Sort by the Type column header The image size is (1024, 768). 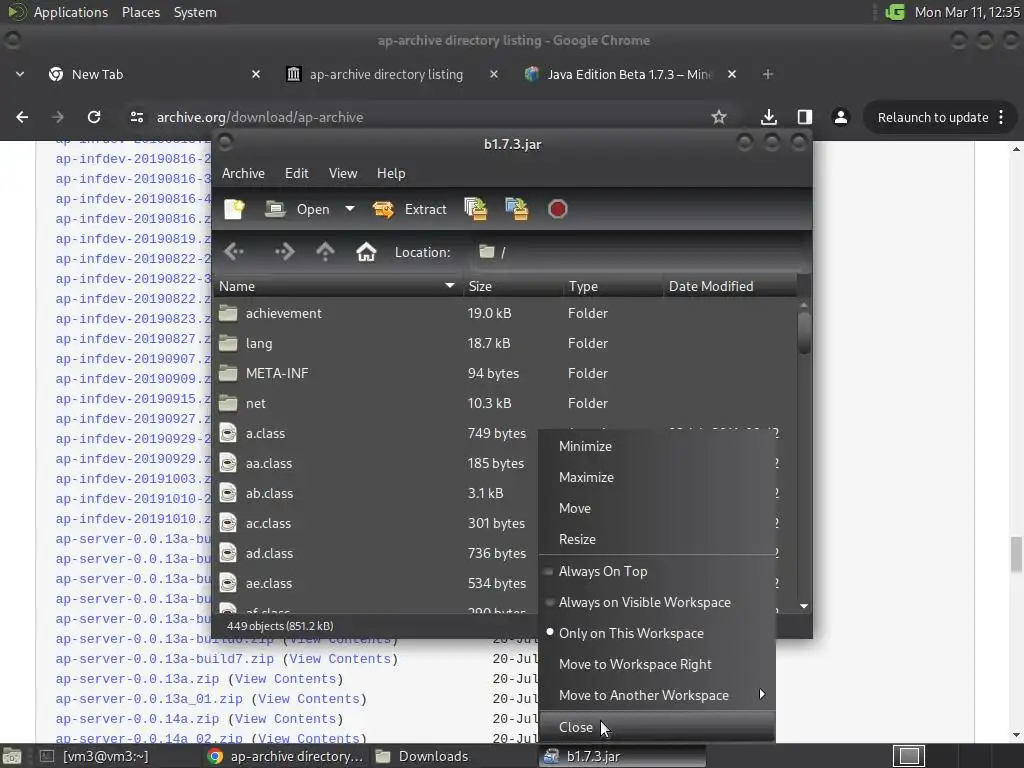pyautogui.click(x=613, y=286)
